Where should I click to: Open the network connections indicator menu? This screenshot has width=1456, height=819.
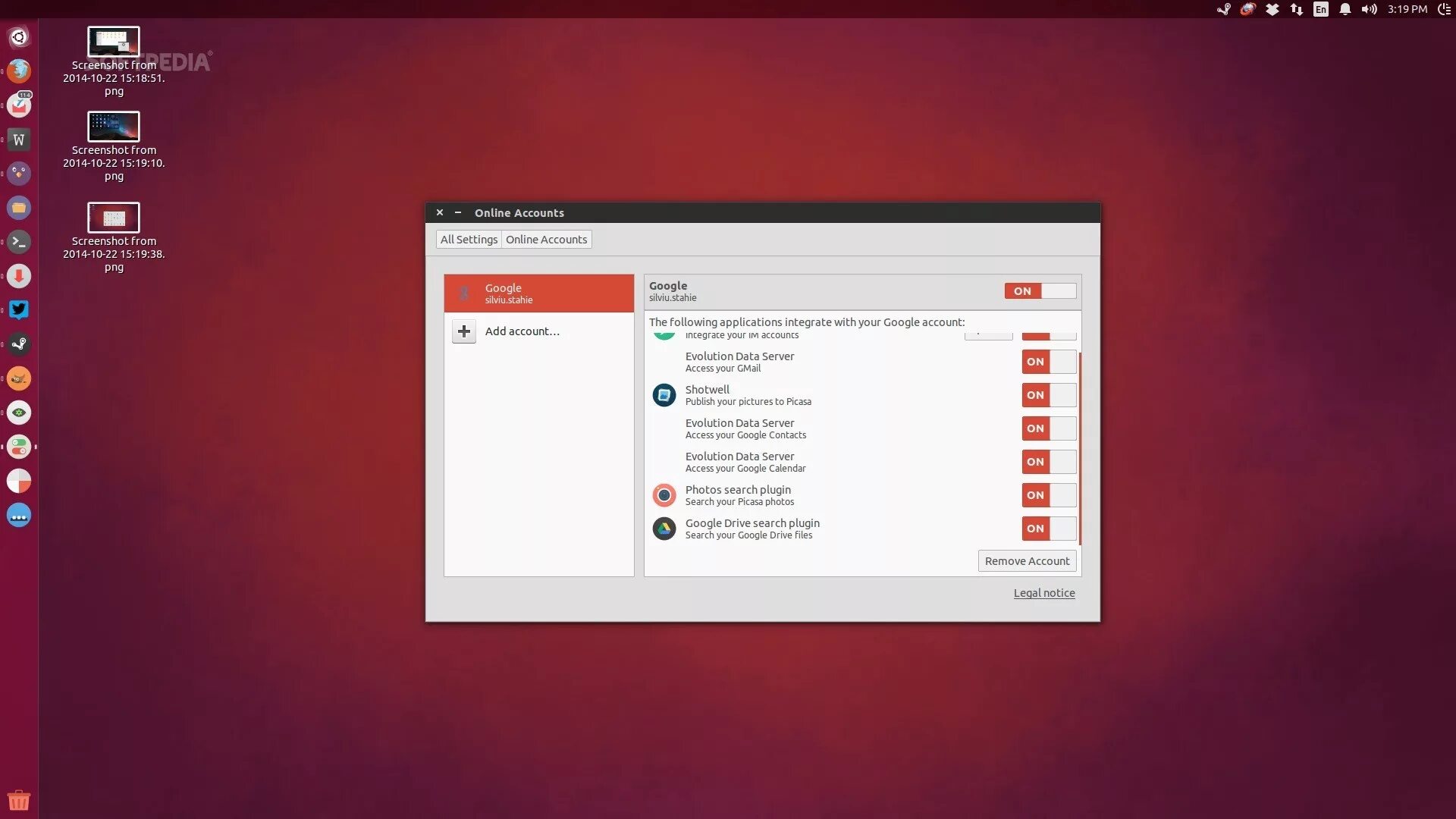(1297, 9)
